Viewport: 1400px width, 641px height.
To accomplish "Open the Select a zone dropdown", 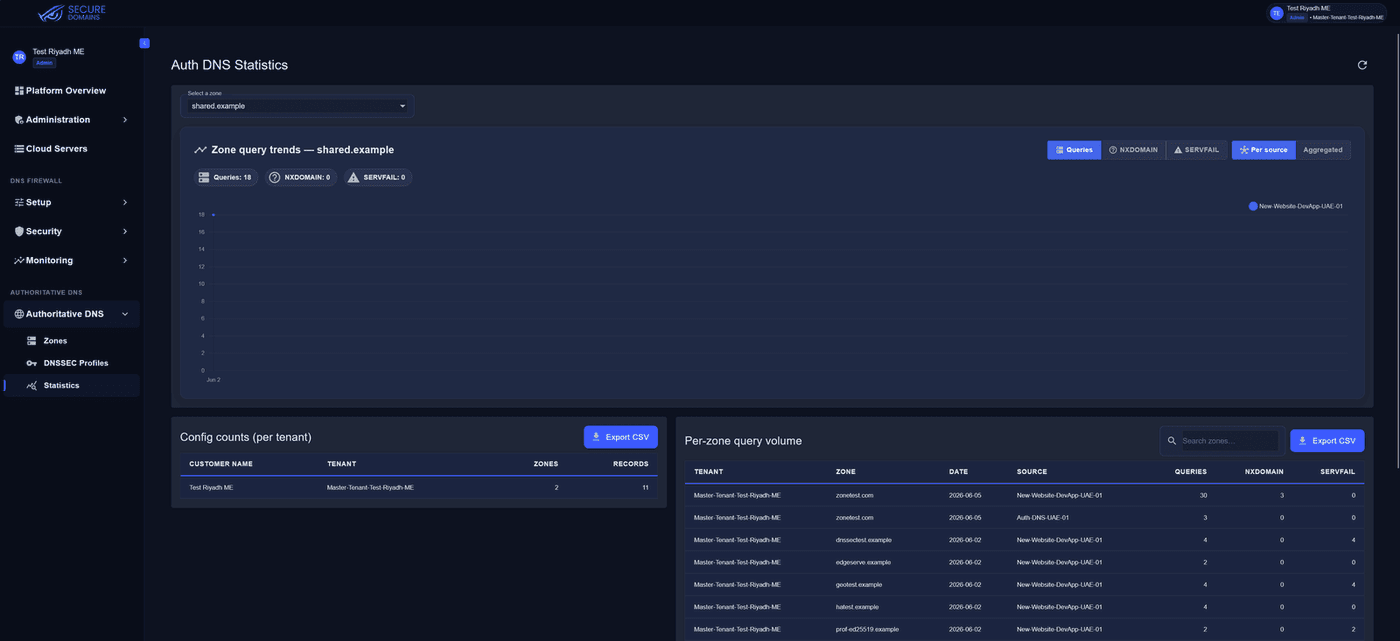I will click(x=297, y=105).
